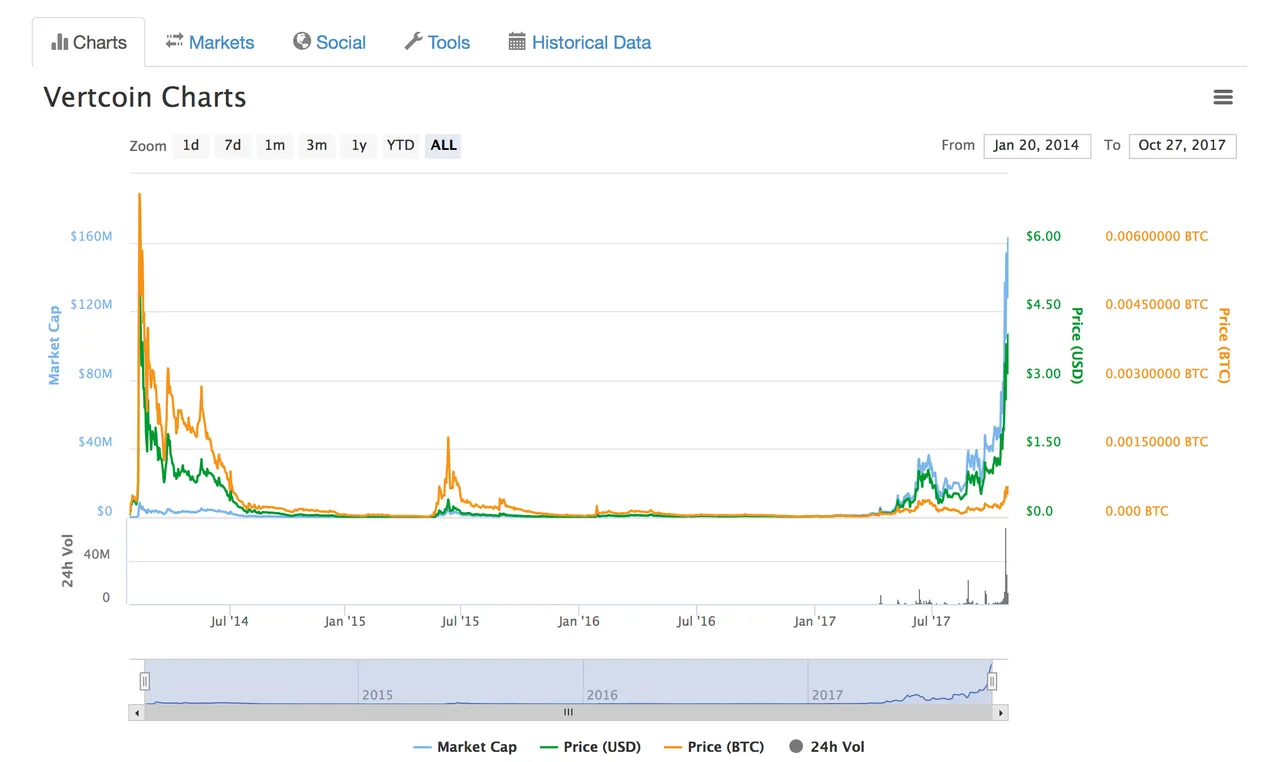Open the Historical Data tab
1280x762 pixels.
580,42
